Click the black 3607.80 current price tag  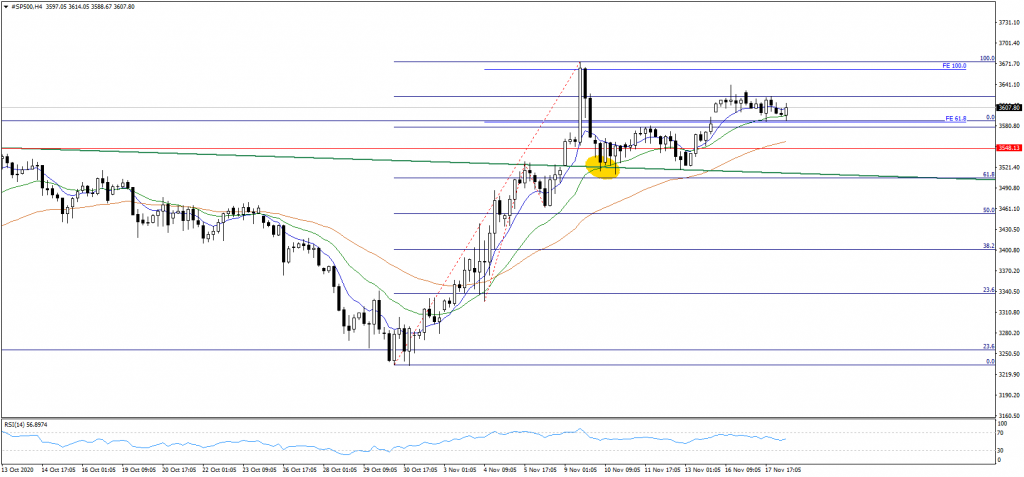click(1008, 107)
